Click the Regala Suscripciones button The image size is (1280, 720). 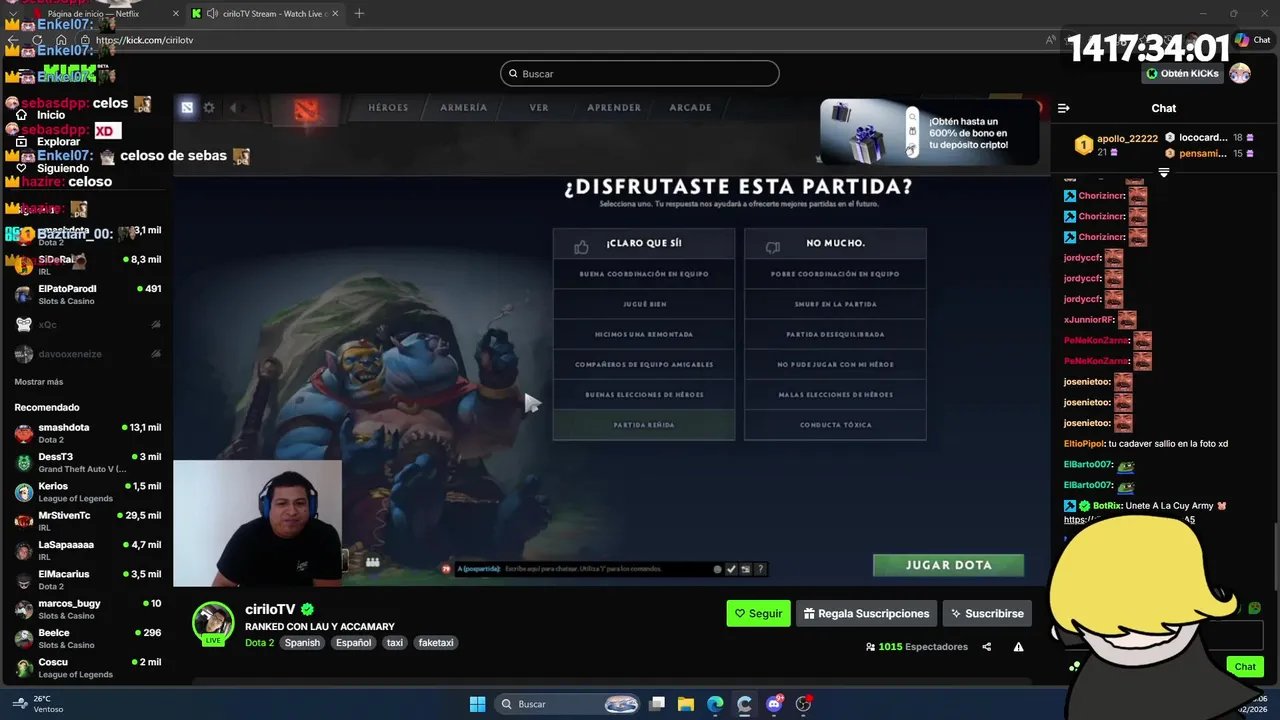coord(866,613)
